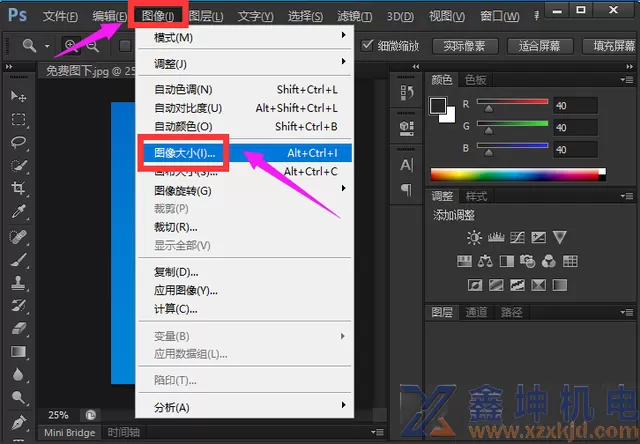Open the layers panel options menu
Viewport: 640px width, 444px height.
coord(627,313)
